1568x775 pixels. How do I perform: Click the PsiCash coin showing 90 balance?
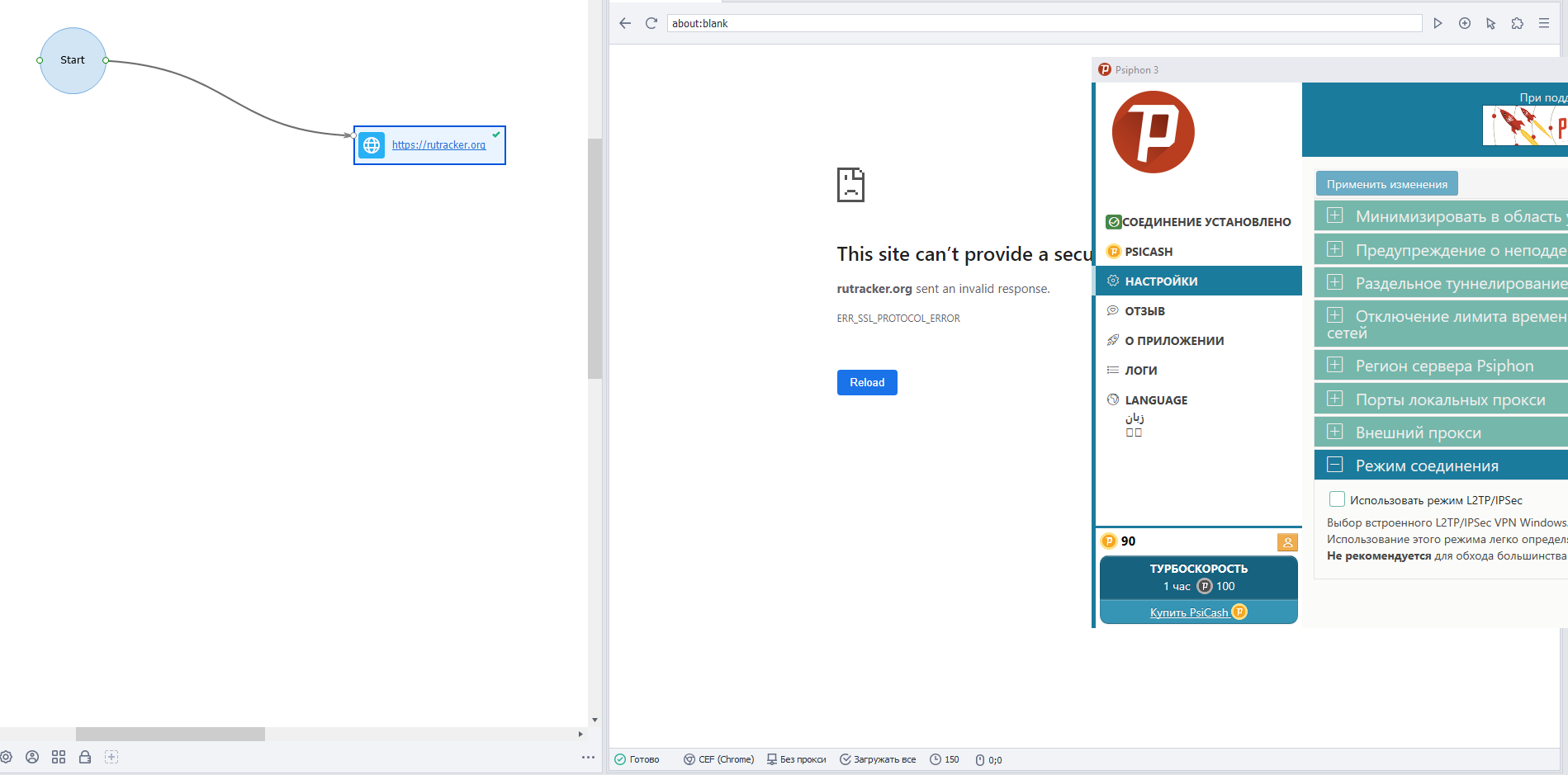pos(1109,541)
